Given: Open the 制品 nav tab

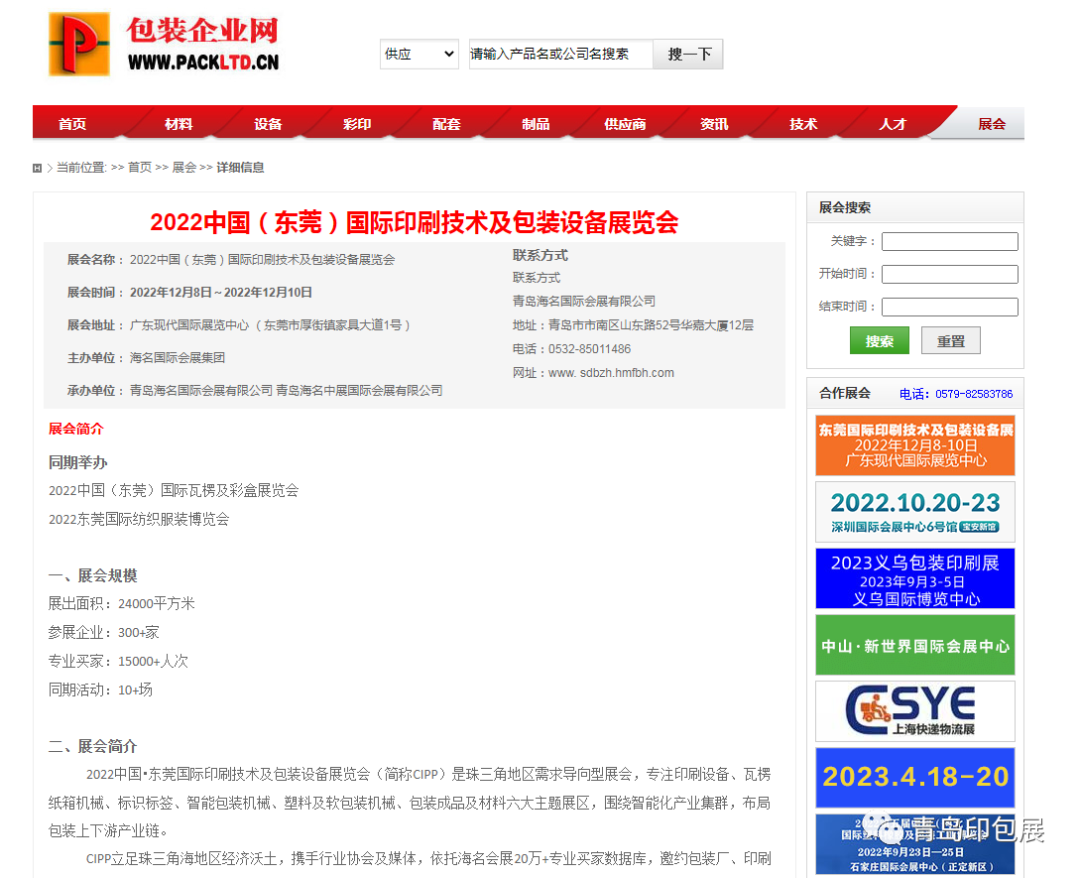Looking at the screenshot, I should pos(535,124).
